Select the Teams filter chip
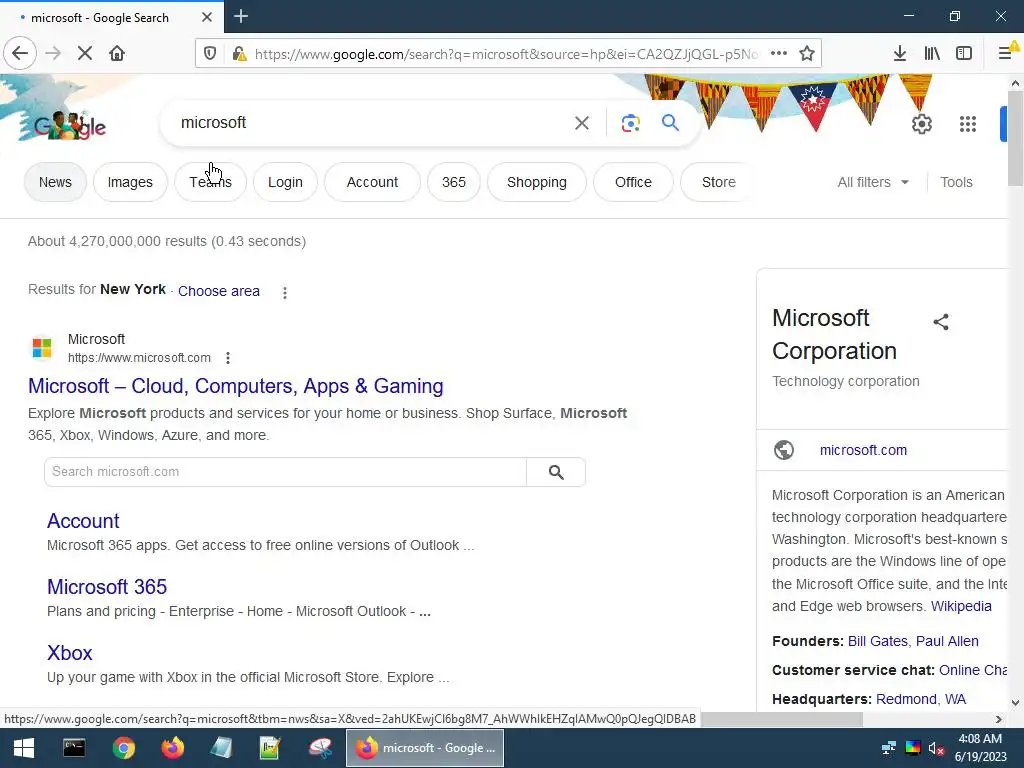The width and height of the screenshot is (1024, 768). pos(210,182)
